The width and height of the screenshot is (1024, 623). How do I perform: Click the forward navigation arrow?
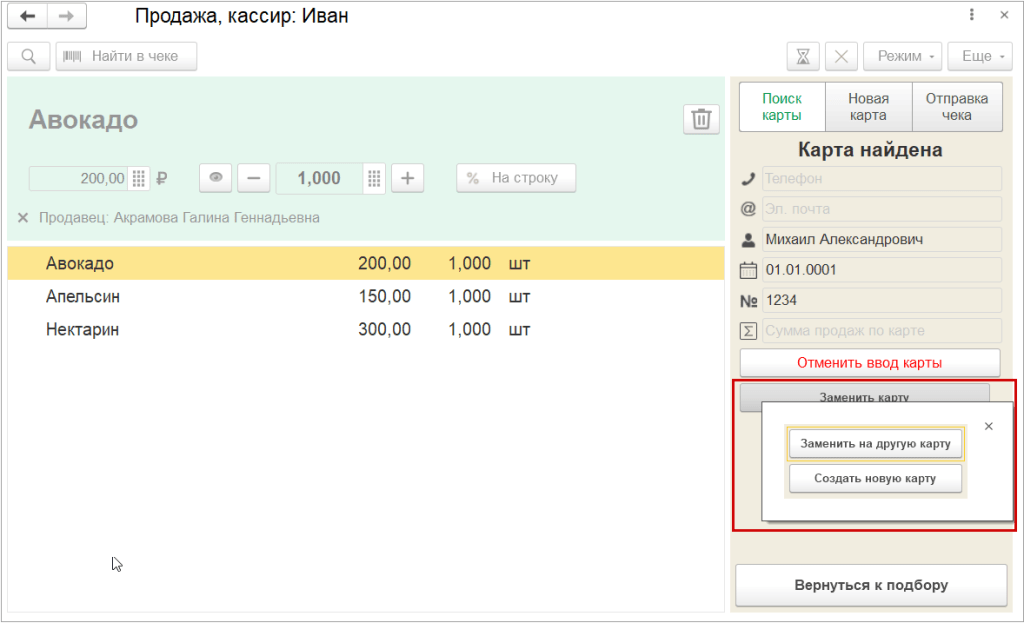coord(66,16)
